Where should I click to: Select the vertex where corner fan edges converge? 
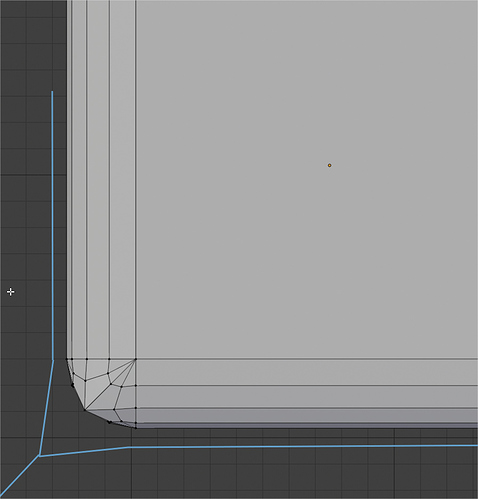pos(135,359)
